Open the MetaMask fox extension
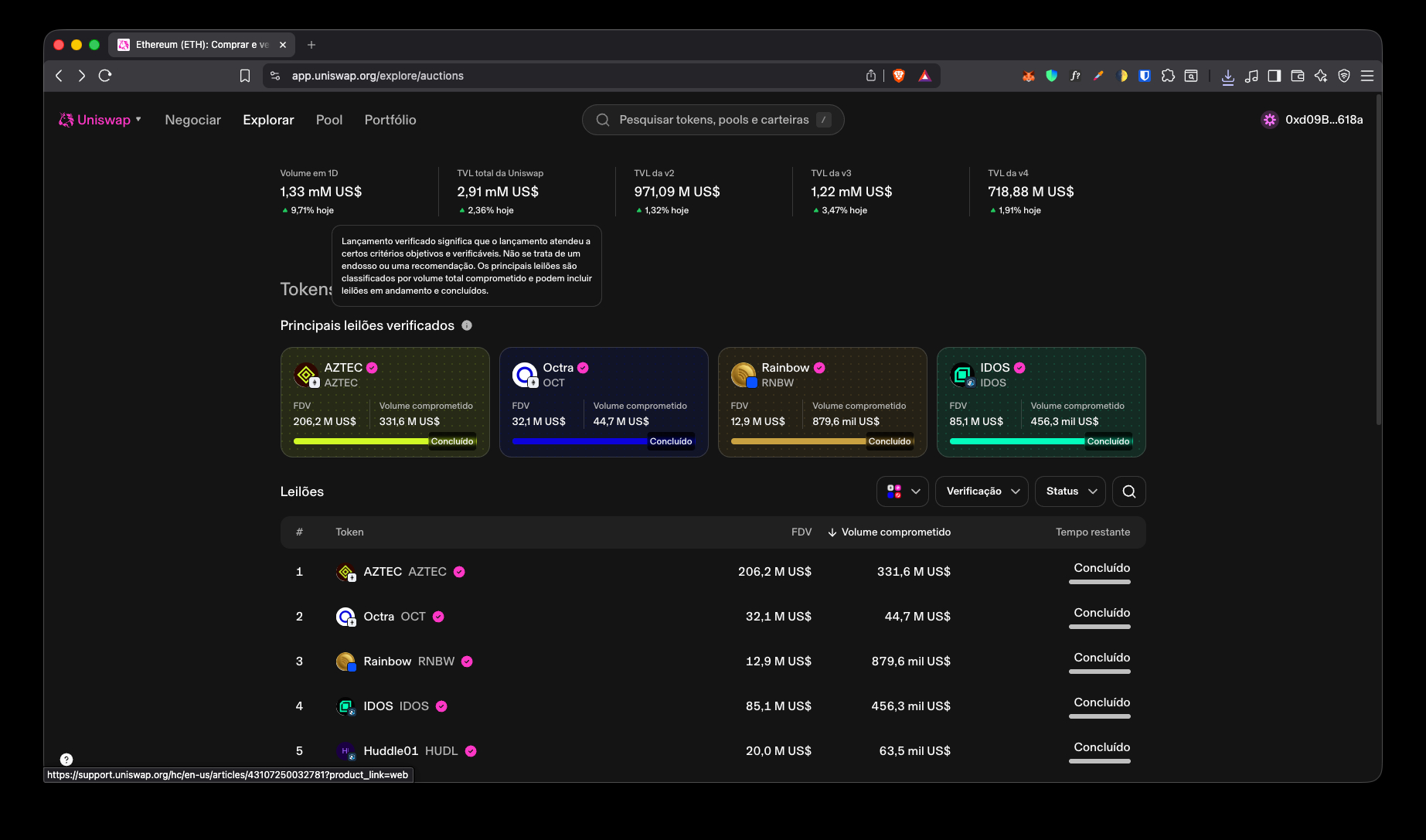 (x=1028, y=76)
